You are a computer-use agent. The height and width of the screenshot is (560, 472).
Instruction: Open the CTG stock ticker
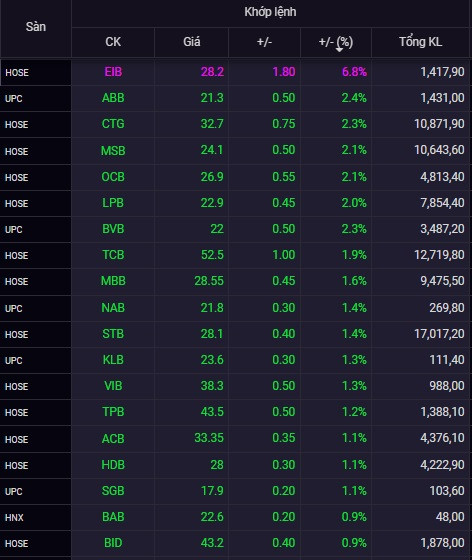(x=113, y=124)
